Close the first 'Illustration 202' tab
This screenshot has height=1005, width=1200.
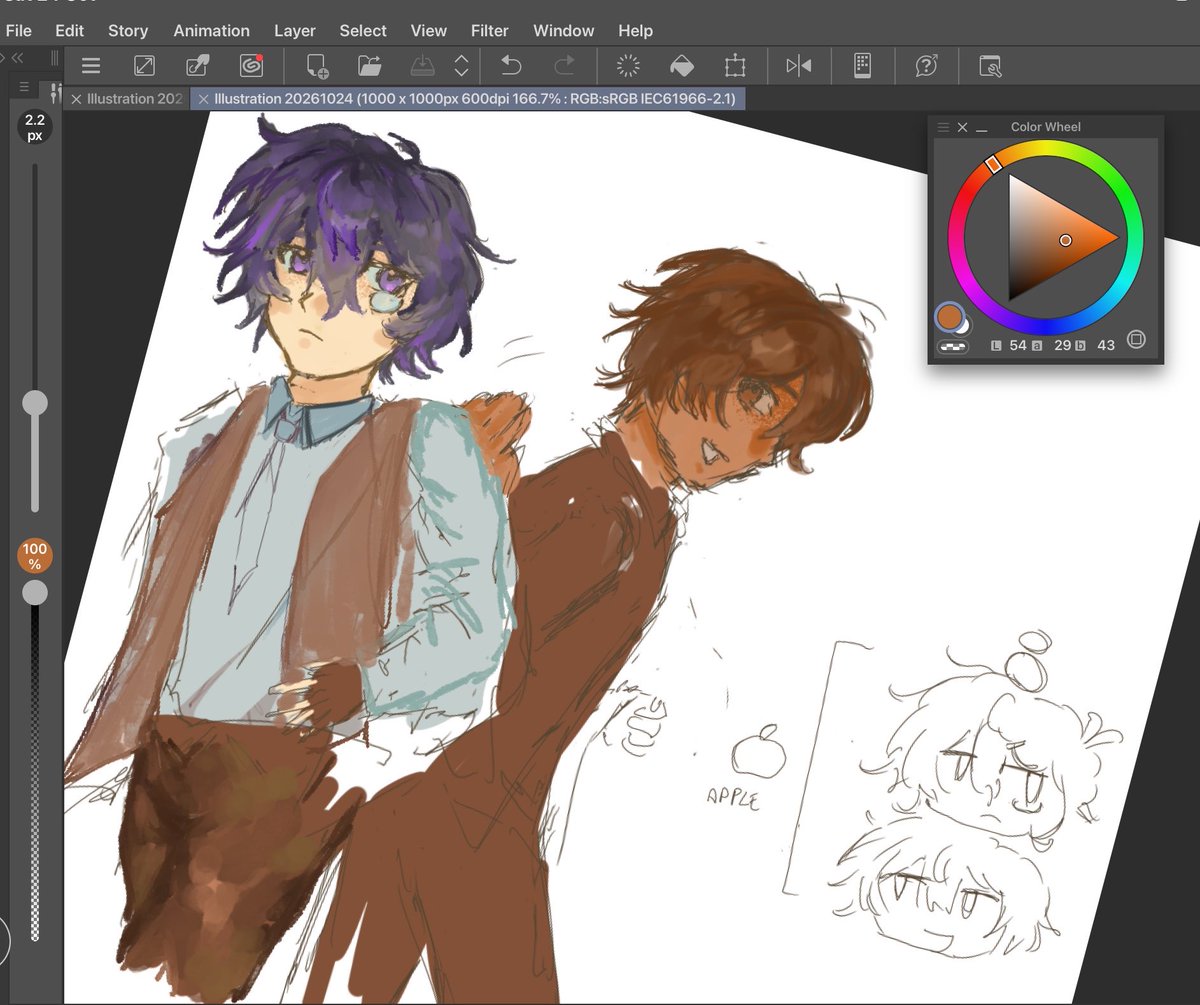76,99
